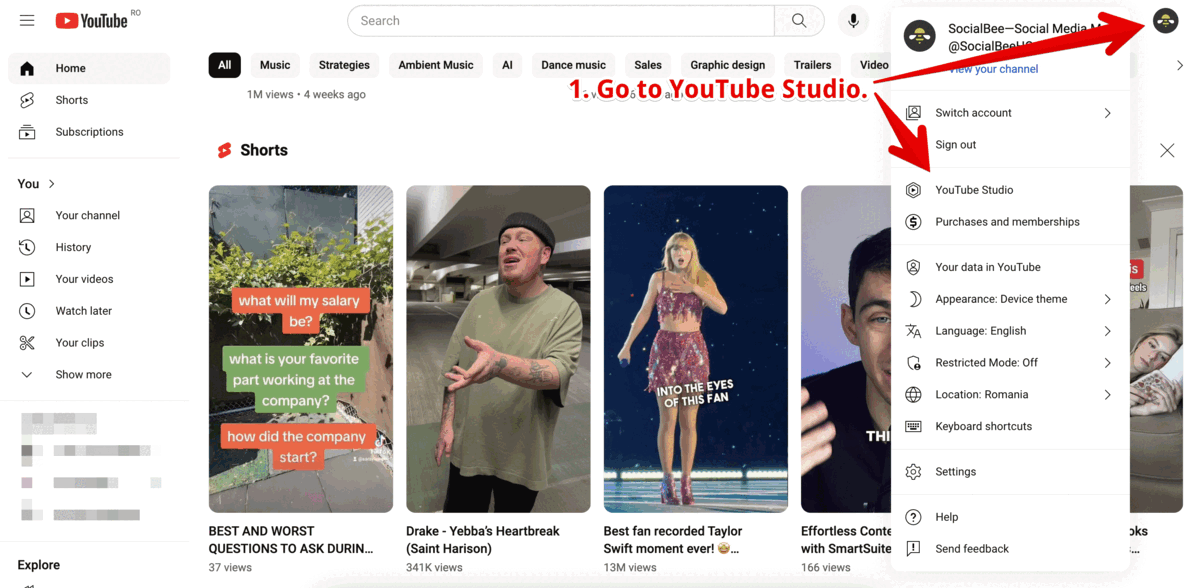The image size is (1200, 588).
Task: Open Keyboard shortcuts menu entry
Action: [1010, 426]
